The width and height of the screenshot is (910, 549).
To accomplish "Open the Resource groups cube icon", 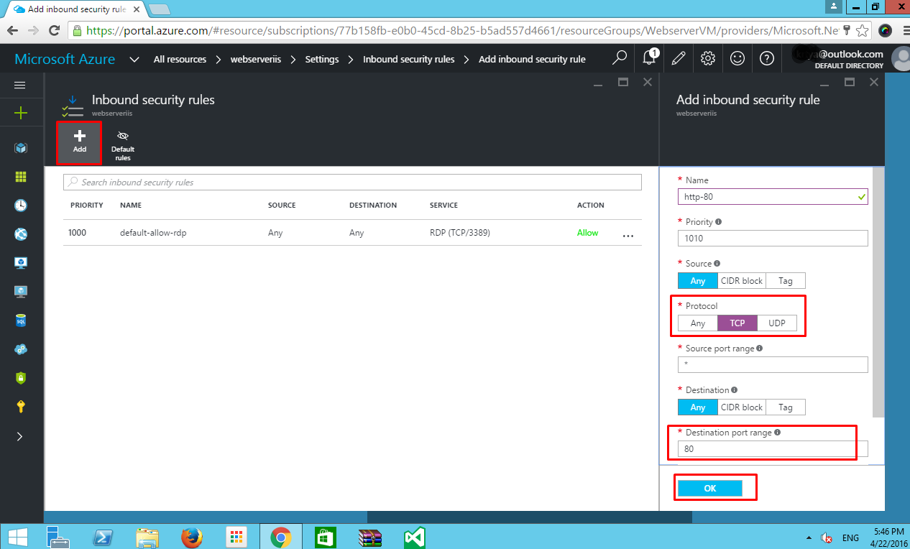I will pos(21,148).
